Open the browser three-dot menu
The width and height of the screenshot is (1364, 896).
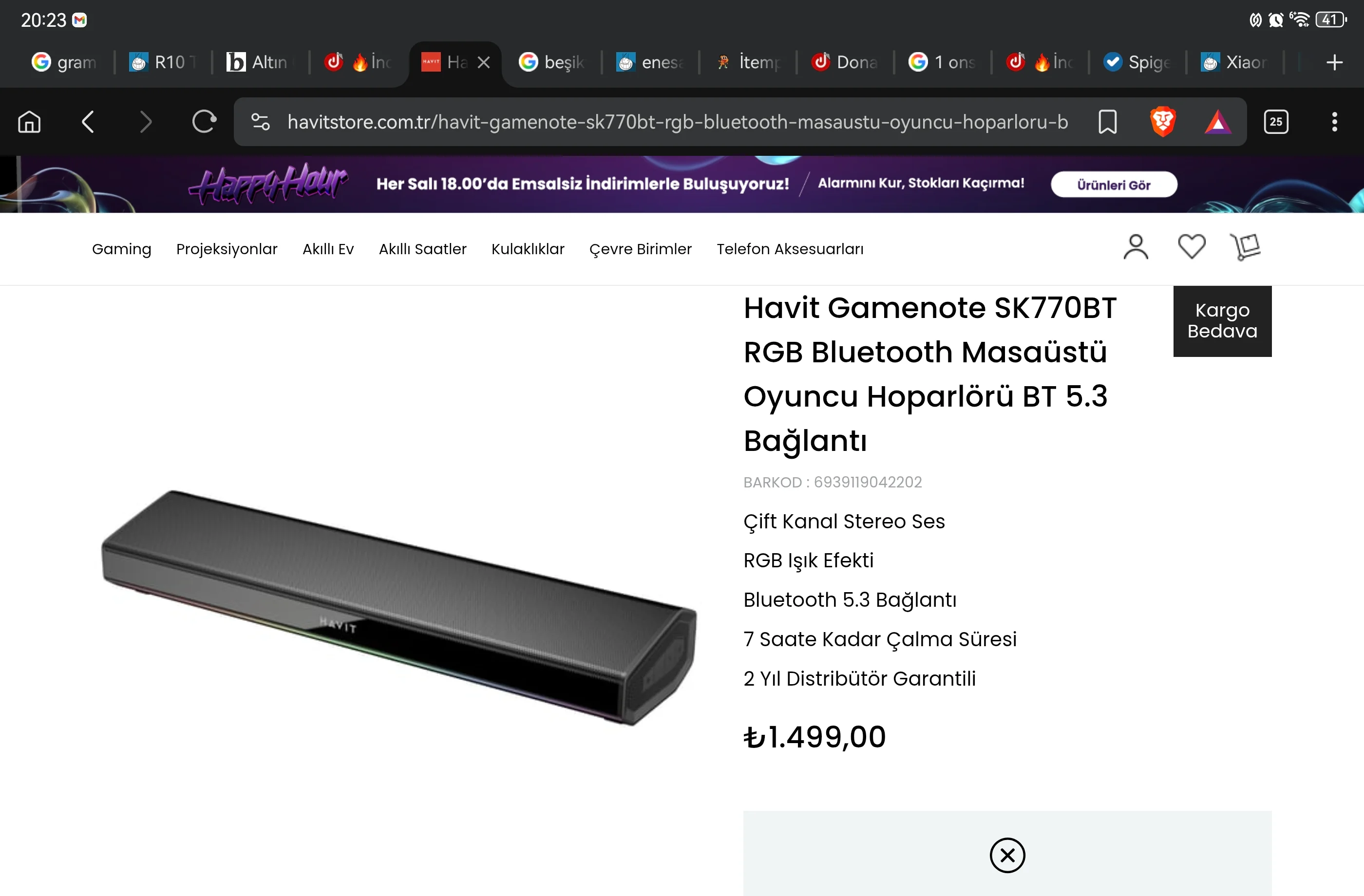(x=1335, y=121)
